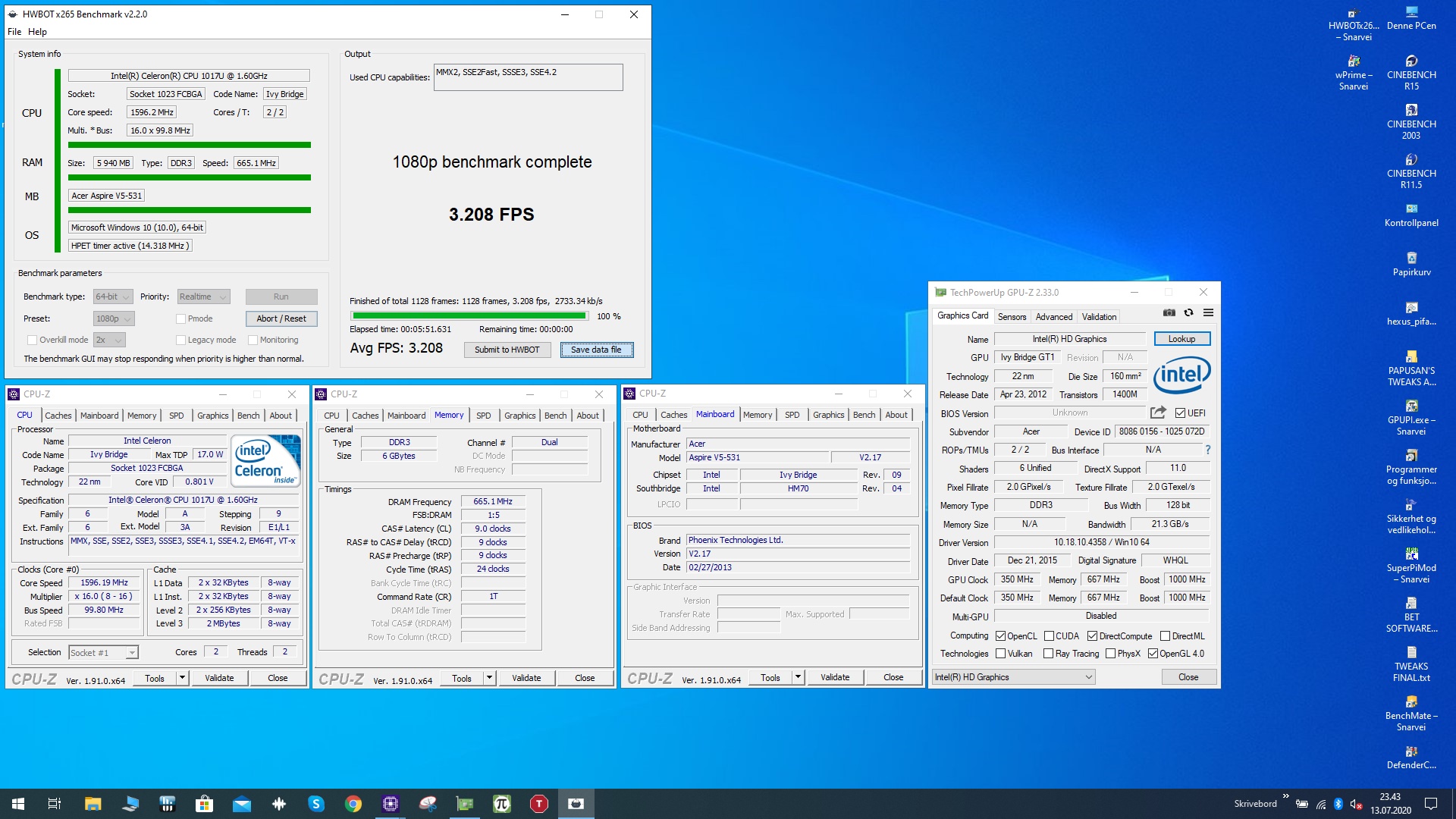Toggle the Vulkan checkbox in GPU-Z
Viewport: 1456px width, 819px height.
click(1000, 654)
